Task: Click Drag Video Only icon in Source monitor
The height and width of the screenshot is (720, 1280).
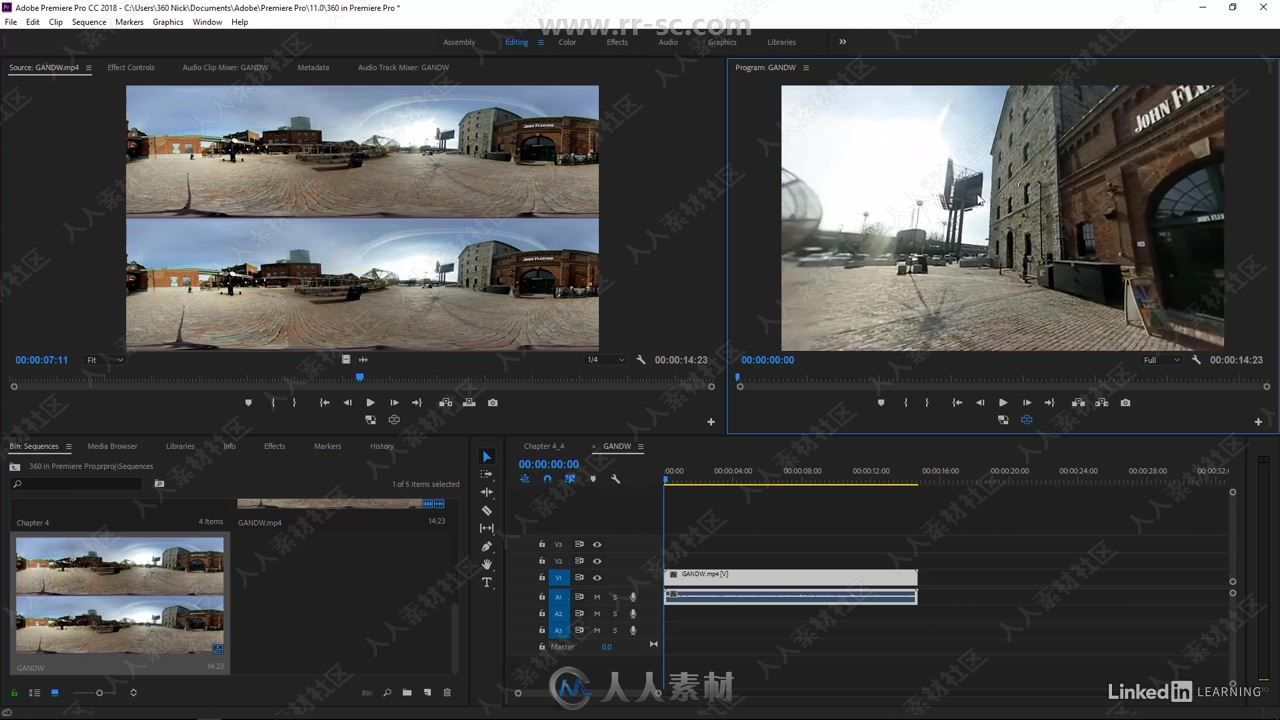Action: click(346, 360)
